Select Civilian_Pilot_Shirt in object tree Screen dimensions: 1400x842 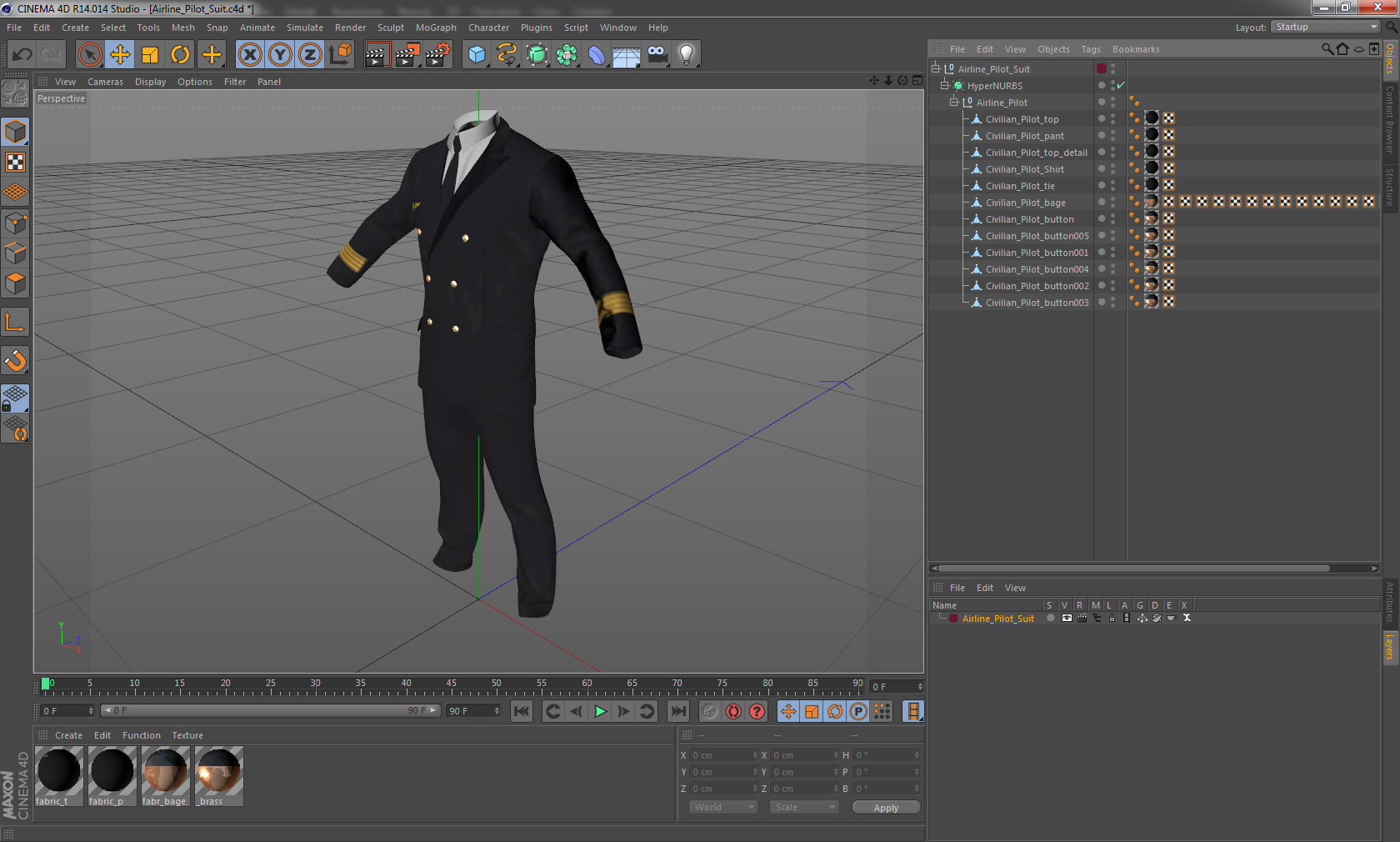1024,169
